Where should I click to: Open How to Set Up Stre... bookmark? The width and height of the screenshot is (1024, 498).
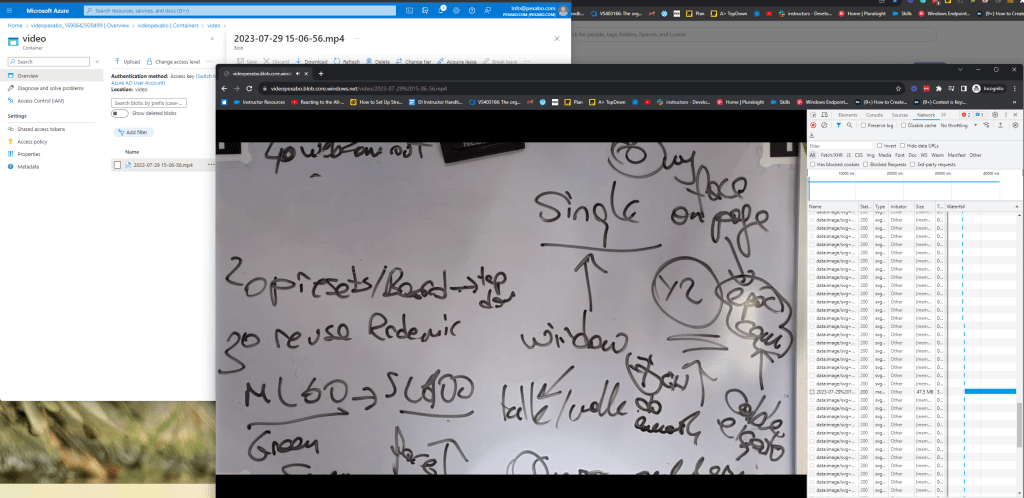(x=377, y=102)
